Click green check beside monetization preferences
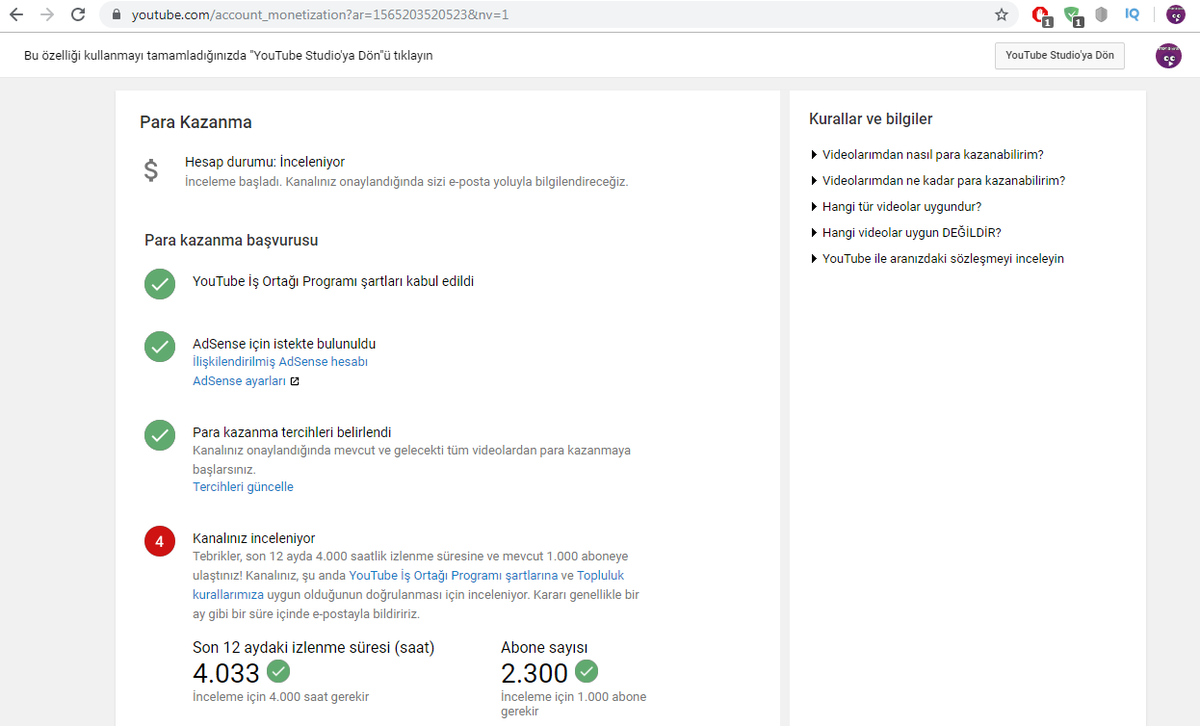This screenshot has height=726, width=1200. pos(159,436)
